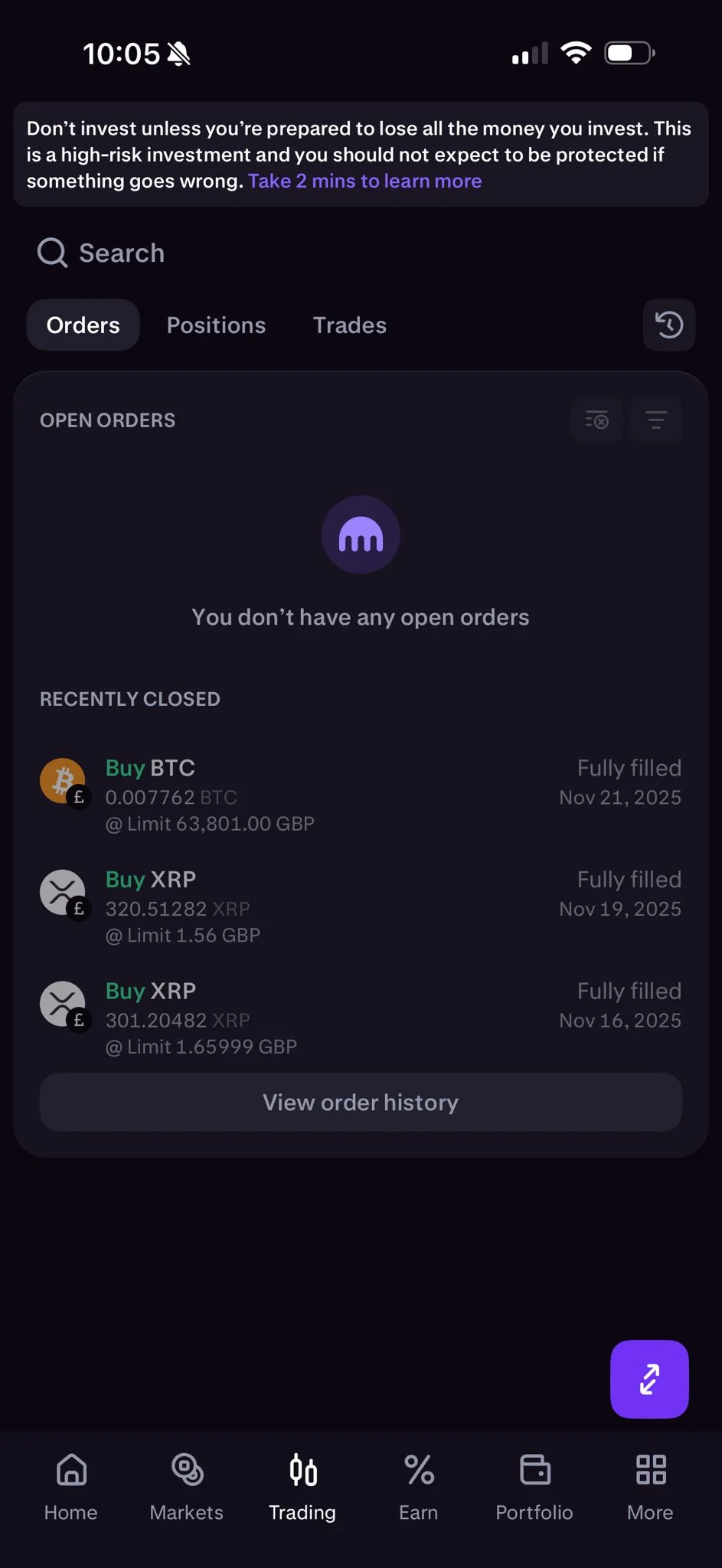Open the Buy XRP order from Nov 16

(x=361, y=1018)
